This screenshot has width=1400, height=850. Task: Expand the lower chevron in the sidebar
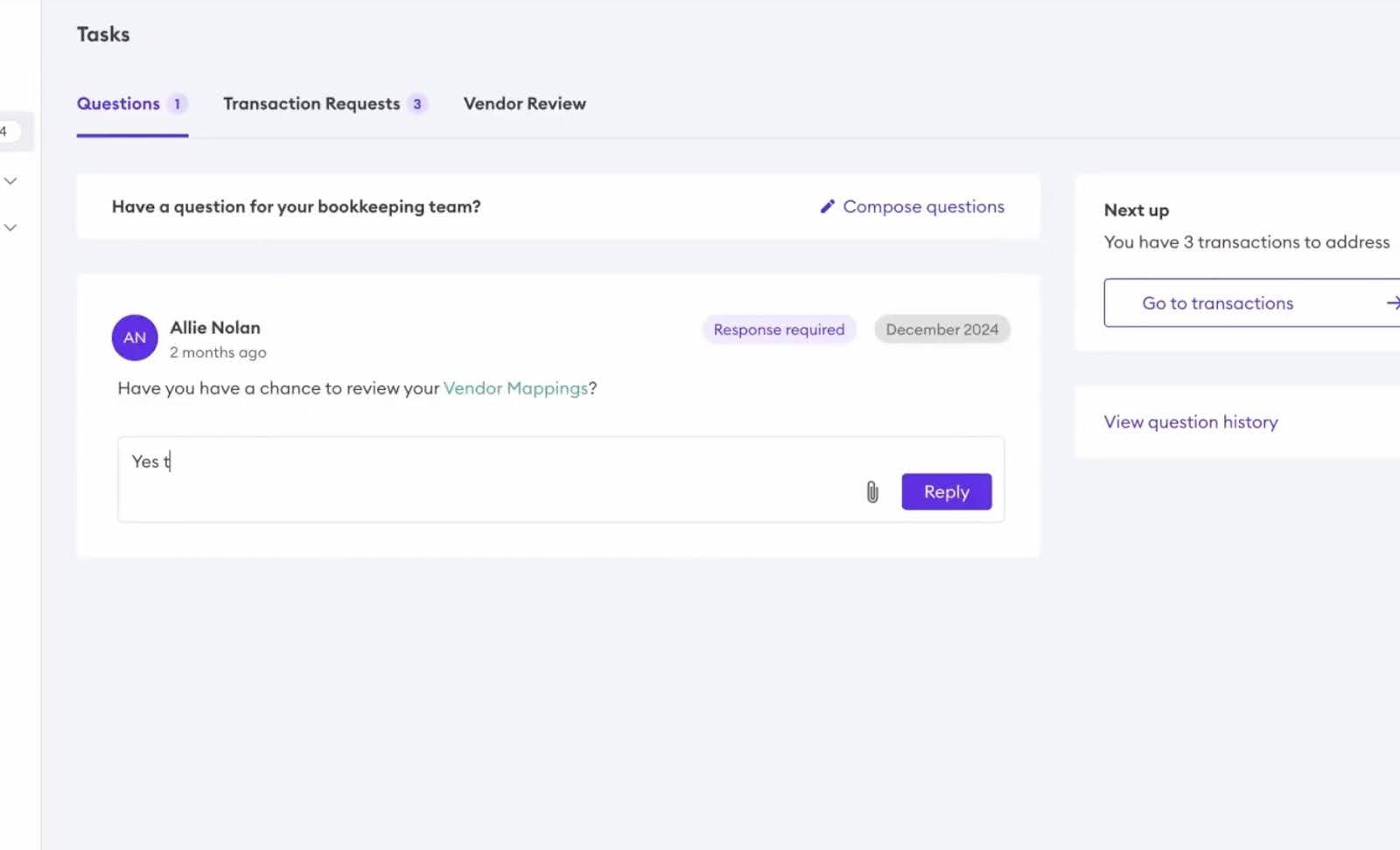tap(10, 226)
